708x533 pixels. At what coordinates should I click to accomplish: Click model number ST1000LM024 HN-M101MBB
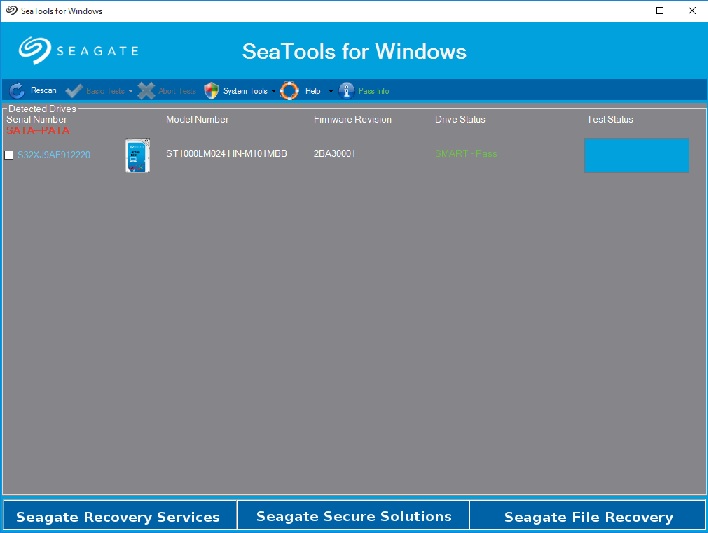(x=227, y=154)
